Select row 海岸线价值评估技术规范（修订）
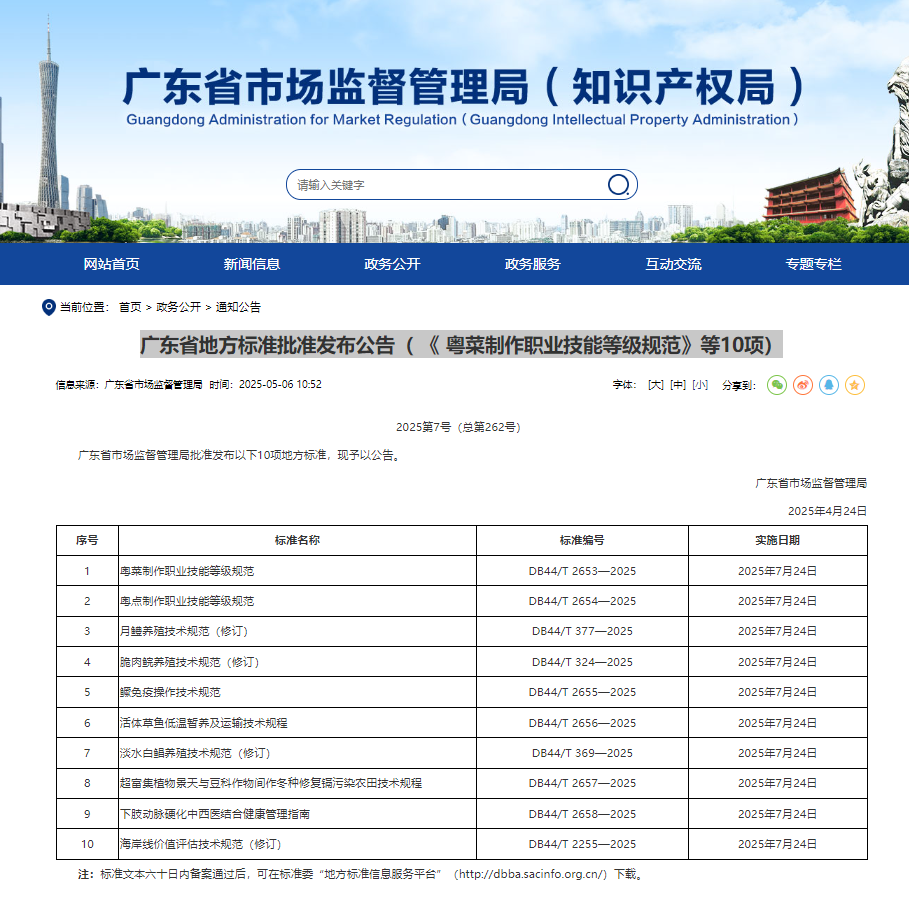 pyautogui.click(x=461, y=844)
